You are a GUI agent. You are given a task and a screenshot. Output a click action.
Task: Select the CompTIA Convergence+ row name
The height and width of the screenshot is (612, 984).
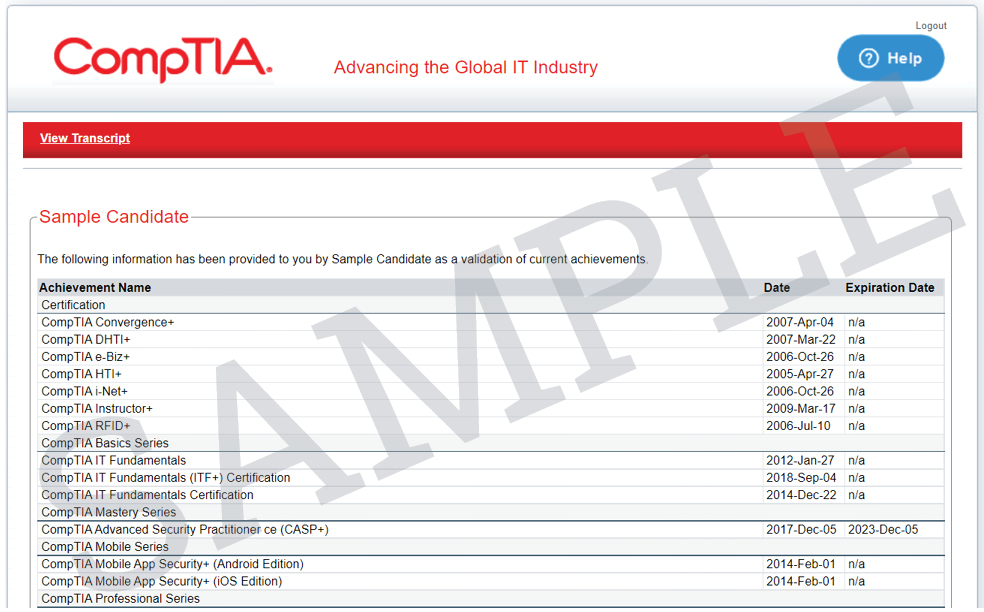(107, 322)
